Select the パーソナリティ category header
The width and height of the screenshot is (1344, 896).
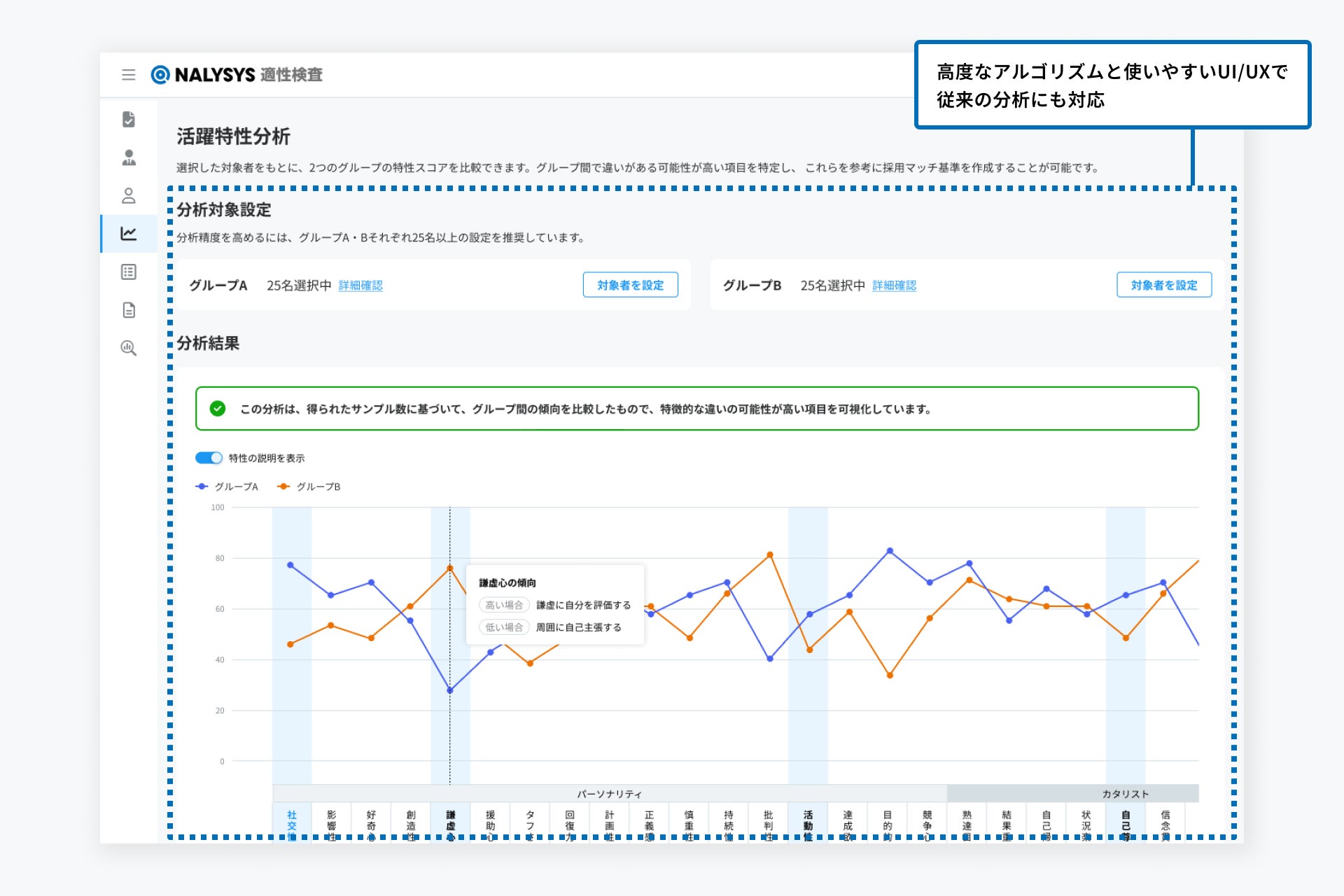(x=610, y=794)
